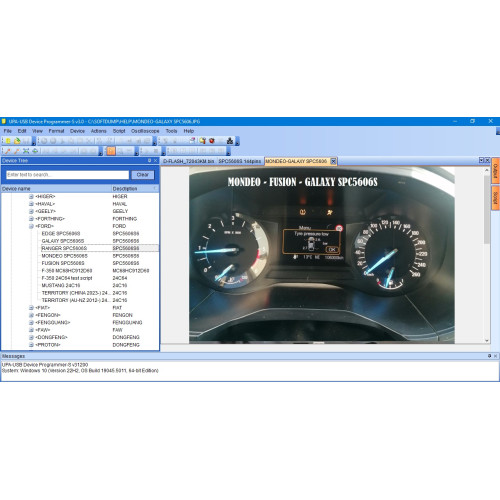Close the Device Tree panel
The image size is (500, 500).
tap(155, 160)
